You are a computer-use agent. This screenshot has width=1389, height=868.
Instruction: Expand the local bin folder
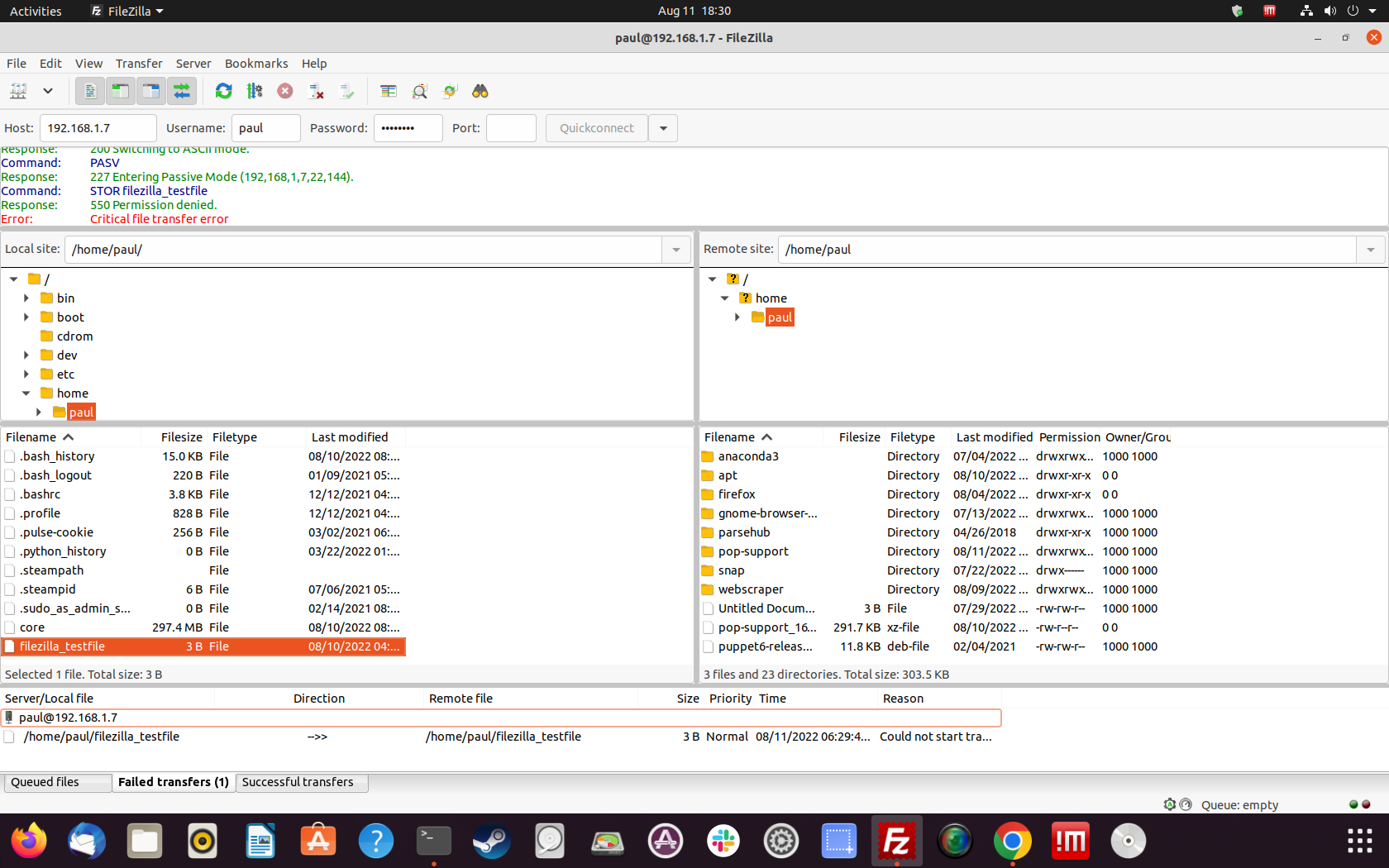click(26, 298)
